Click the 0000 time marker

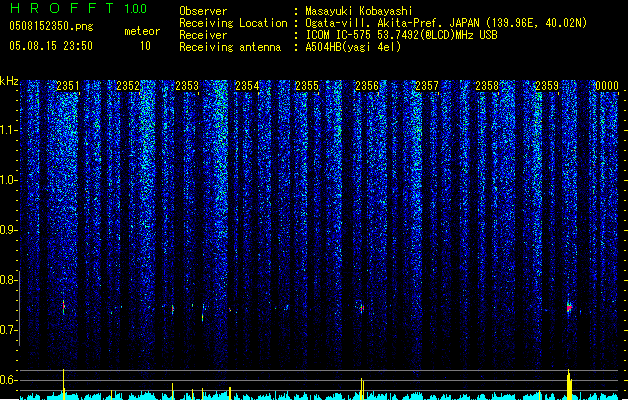tap(607, 86)
